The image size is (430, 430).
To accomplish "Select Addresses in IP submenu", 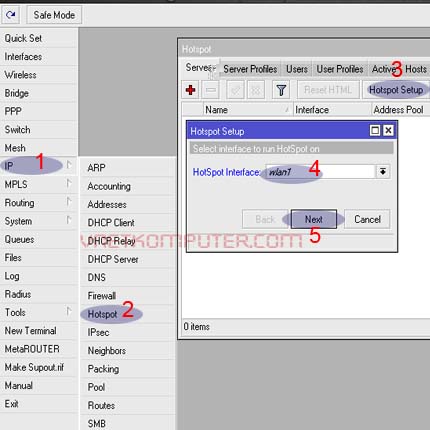I will [x=128, y=204].
